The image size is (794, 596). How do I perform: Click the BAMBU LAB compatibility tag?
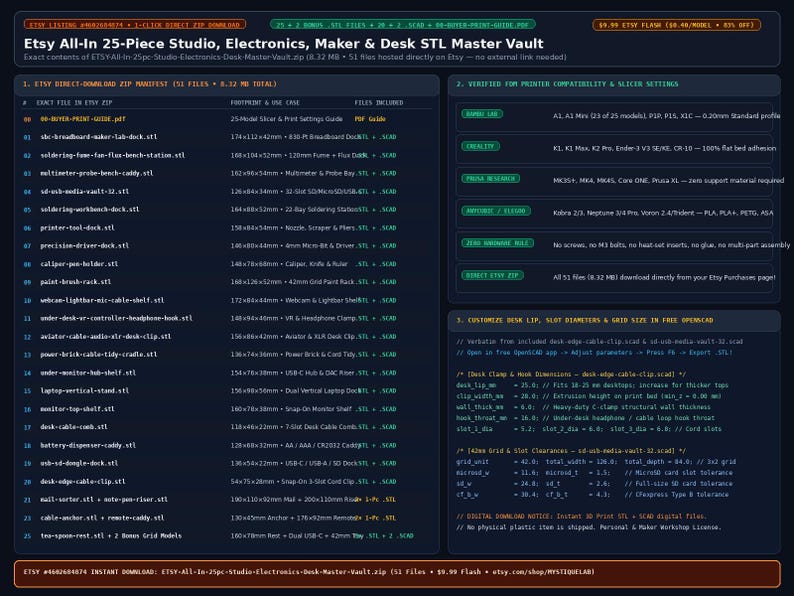(x=482, y=114)
